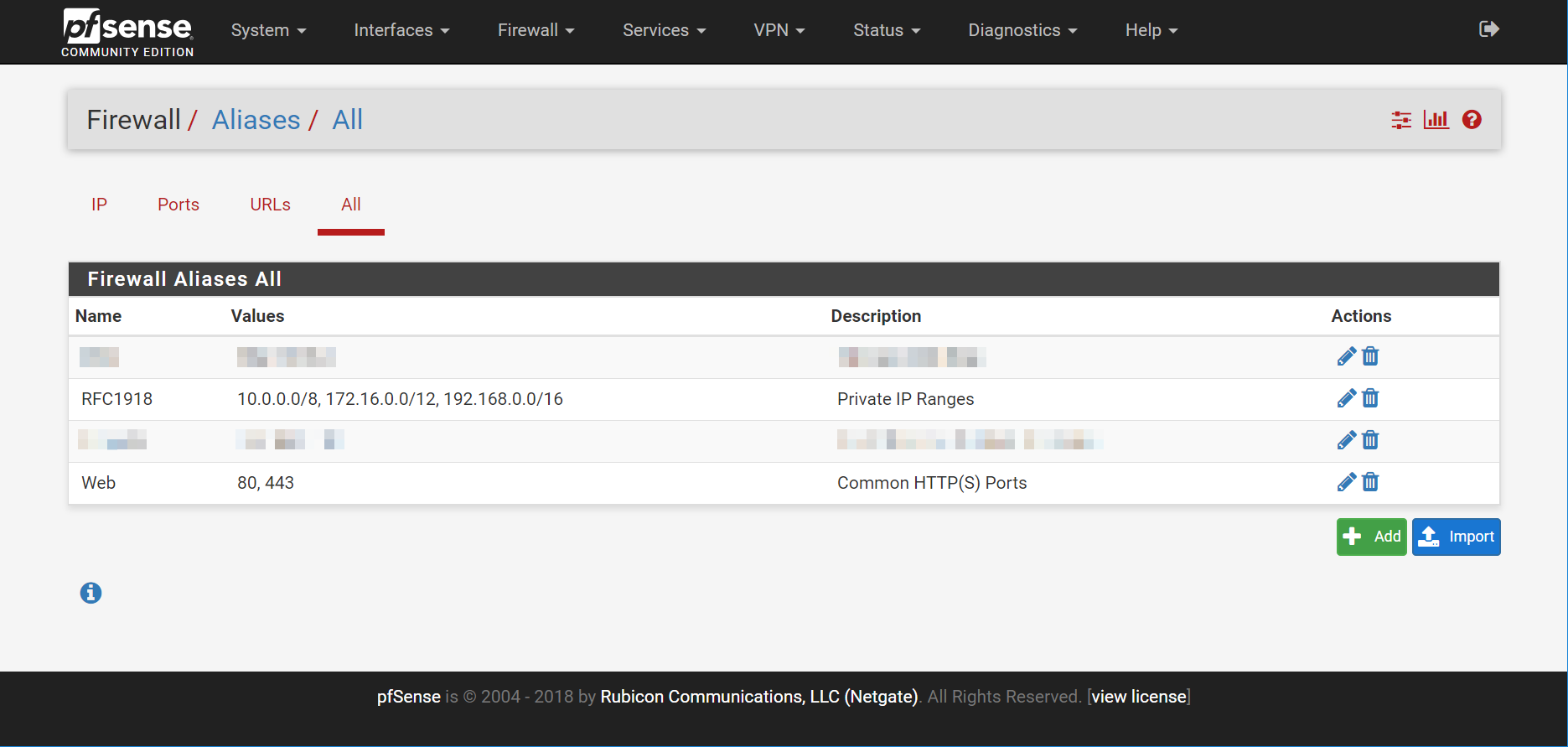1568x747 pixels.
Task: Expand the VPN menu
Action: (779, 30)
